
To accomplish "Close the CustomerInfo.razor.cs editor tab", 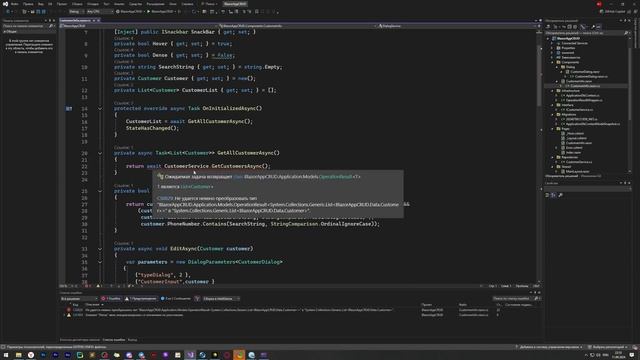I will click(x=98, y=20).
